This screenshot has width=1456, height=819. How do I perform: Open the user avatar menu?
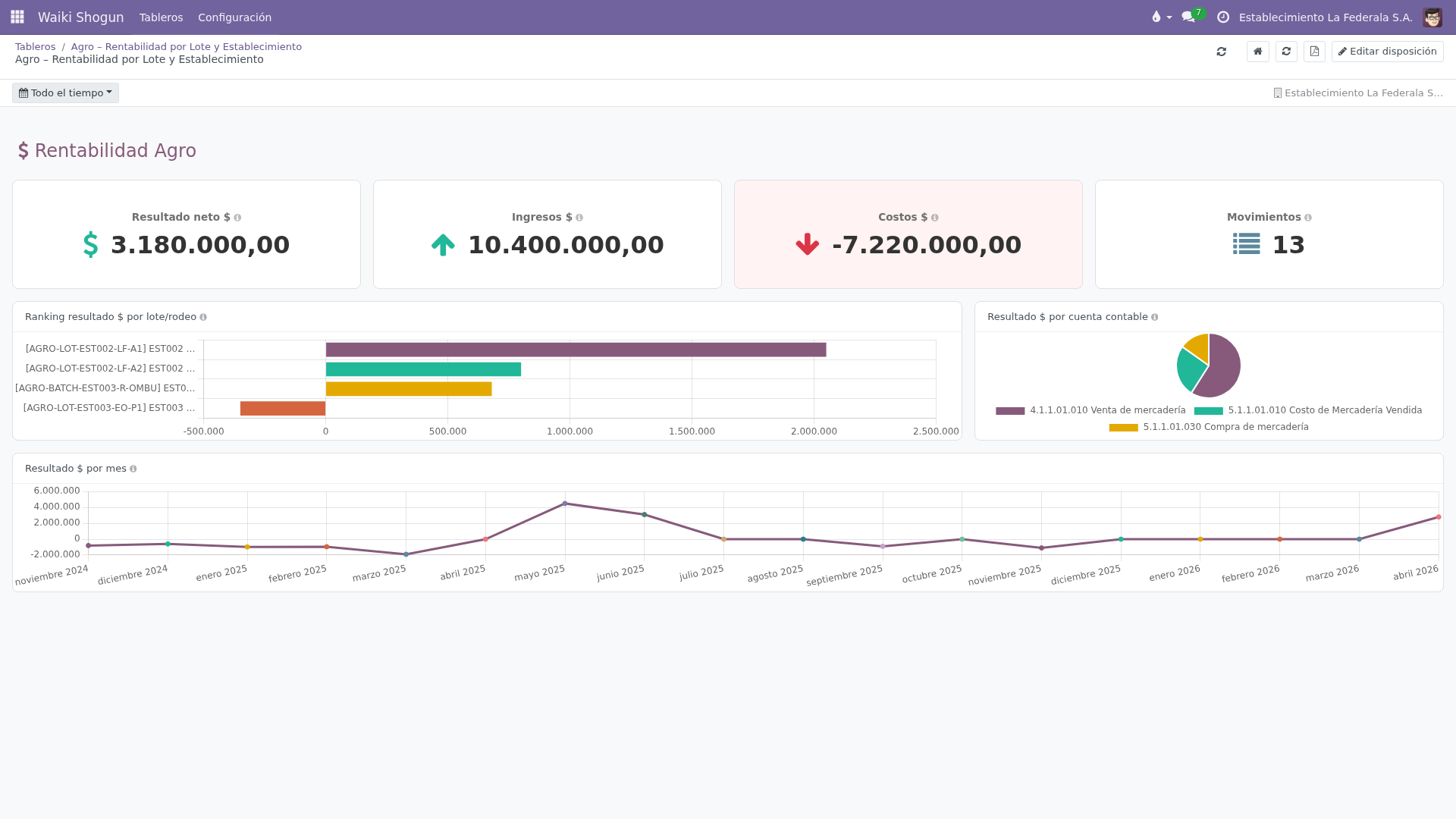tap(1432, 17)
